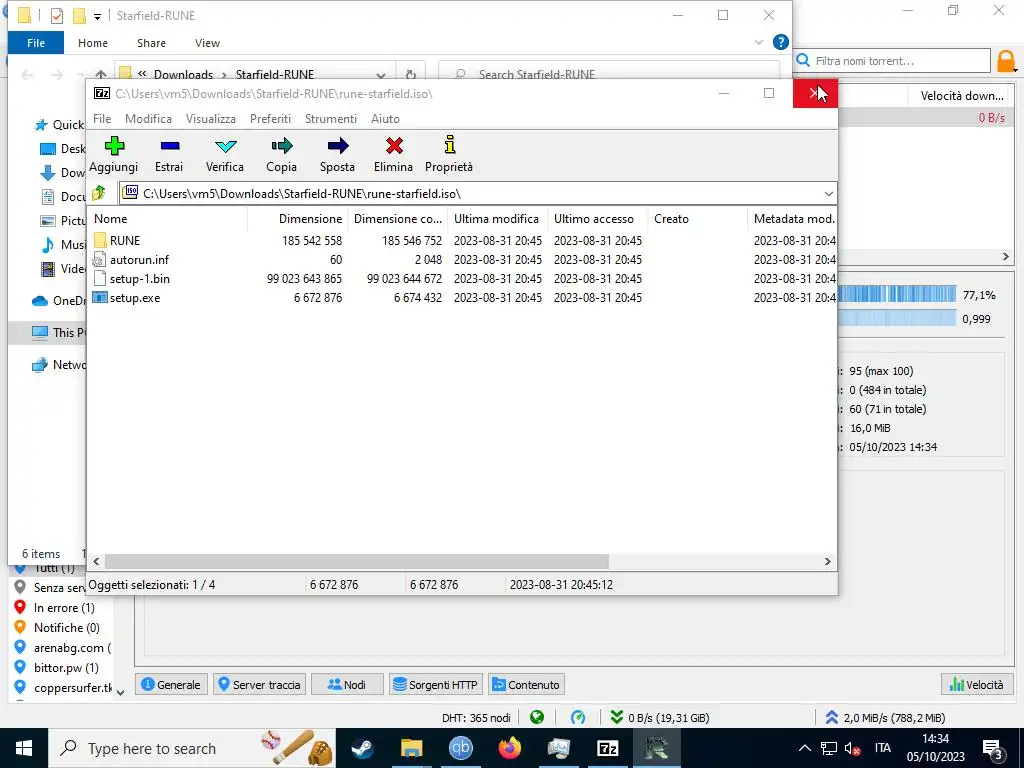Click the muted volume tray icon
The width and height of the screenshot is (1024, 768).
852,748
